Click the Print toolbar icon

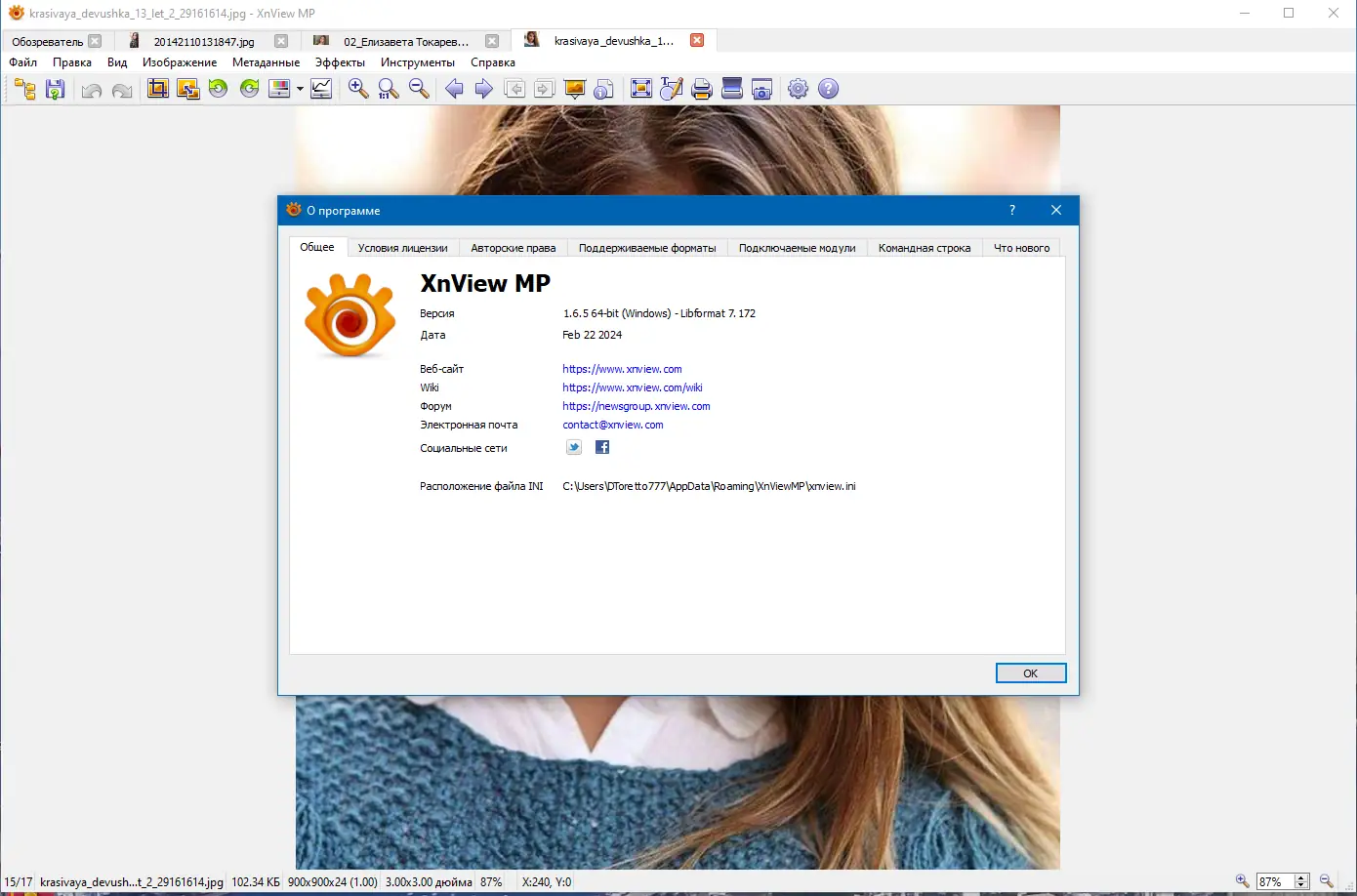click(x=702, y=90)
